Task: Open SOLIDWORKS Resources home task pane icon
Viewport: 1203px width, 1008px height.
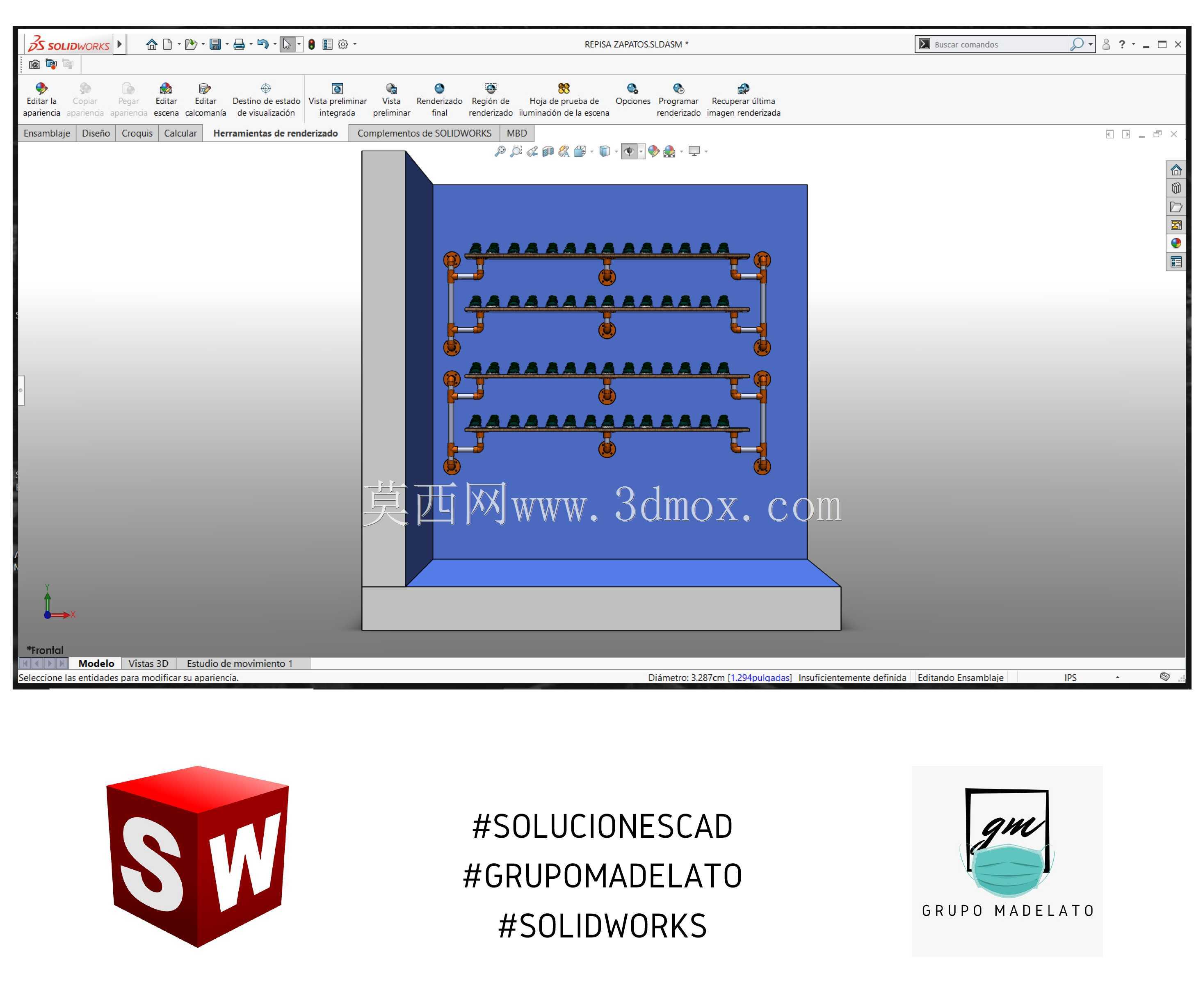Action: [x=1176, y=170]
